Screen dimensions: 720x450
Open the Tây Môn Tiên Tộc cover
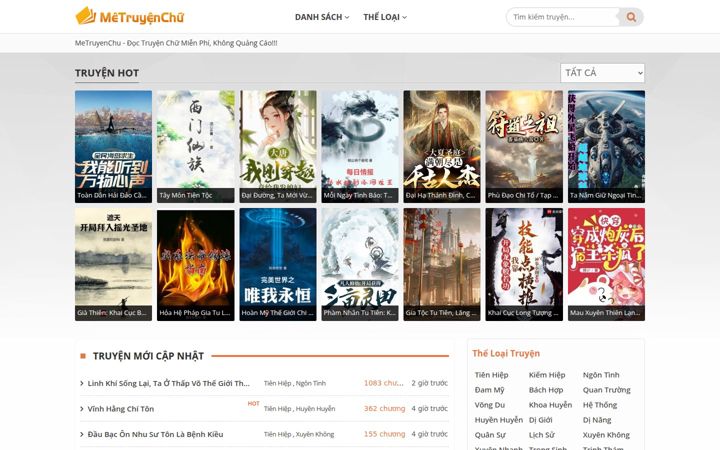(196, 146)
